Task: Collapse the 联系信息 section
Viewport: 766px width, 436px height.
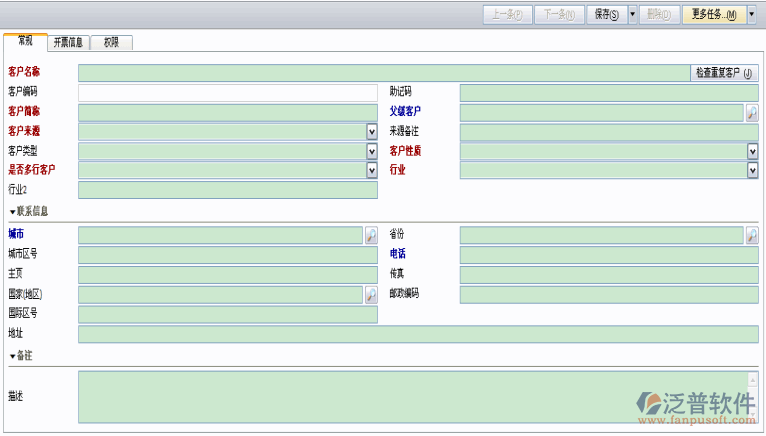Action: pos(13,212)
